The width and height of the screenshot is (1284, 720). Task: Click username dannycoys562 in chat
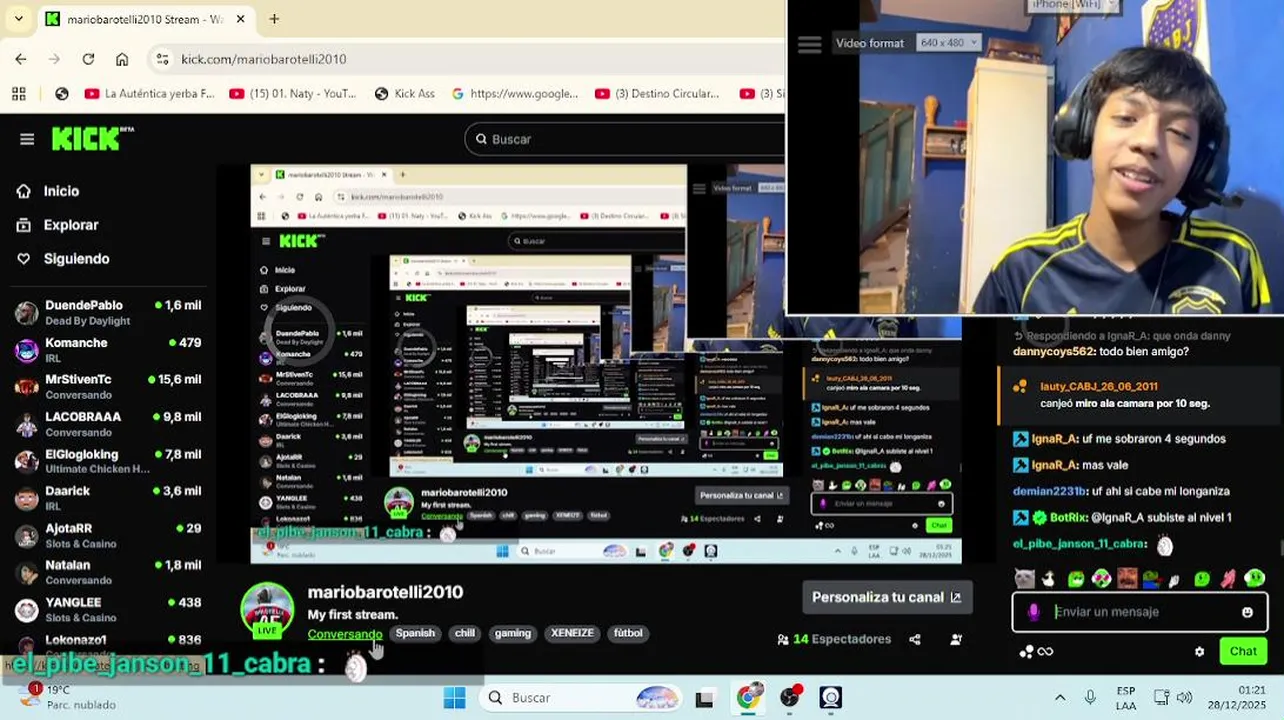tap(1054, 352)
